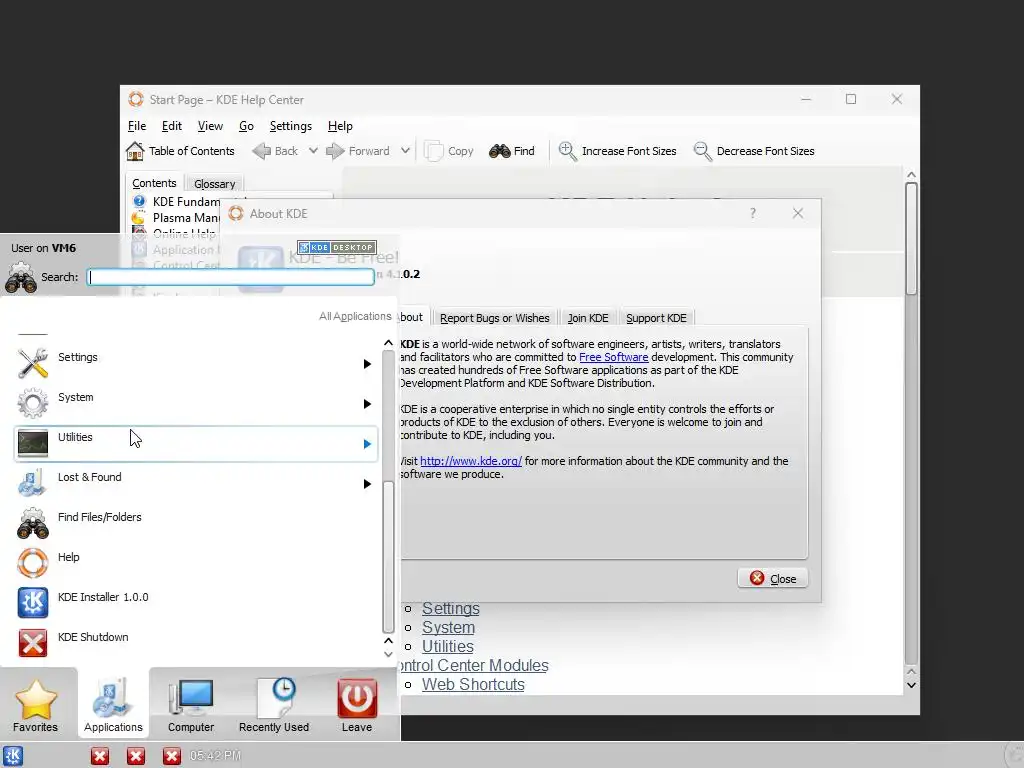
Task: Open Report Bugs or Wishes tab
Action: (x=494, y=318)
